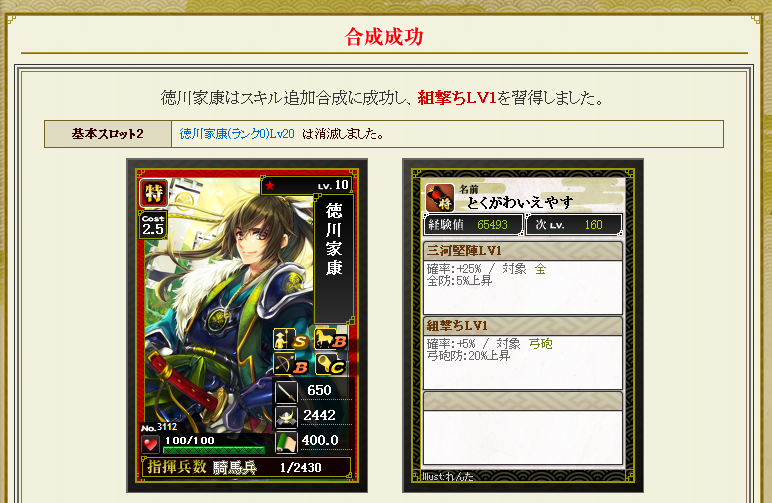Click the 徳川家康(ランク0)Lv20 link
The height and width of the screenshot is (503, 772).
click(237, 133)
